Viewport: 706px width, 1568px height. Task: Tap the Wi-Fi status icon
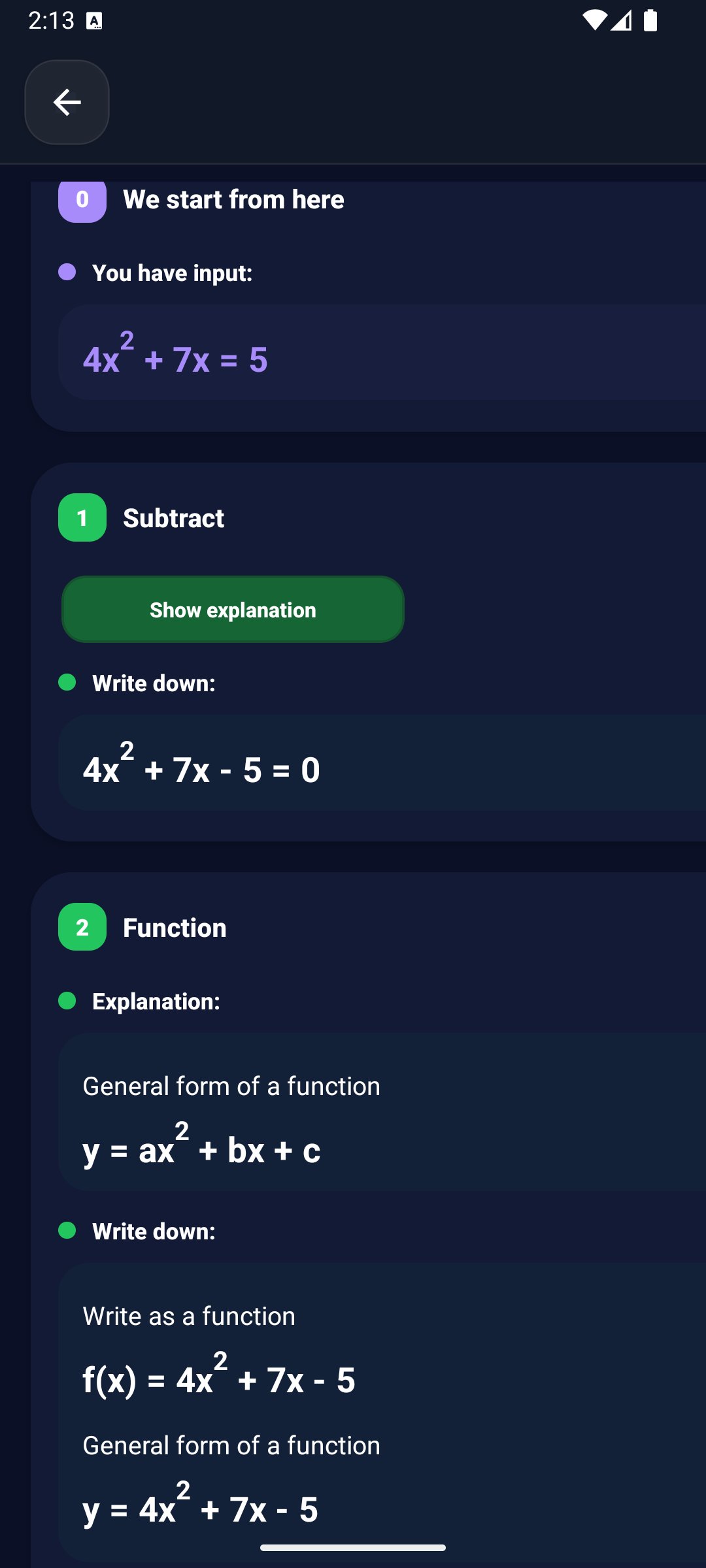594,21
